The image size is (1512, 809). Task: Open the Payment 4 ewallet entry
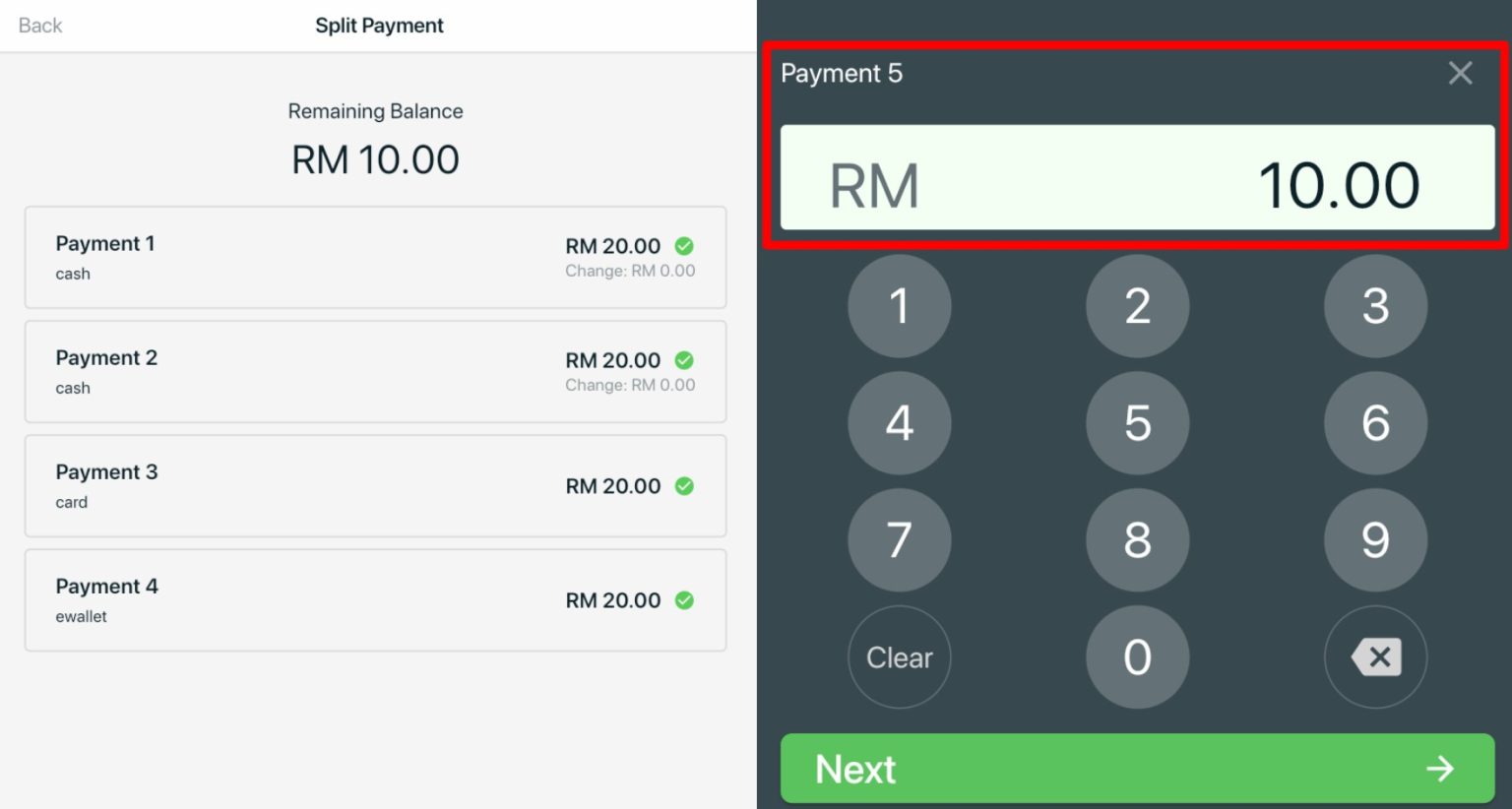[375, 599]
